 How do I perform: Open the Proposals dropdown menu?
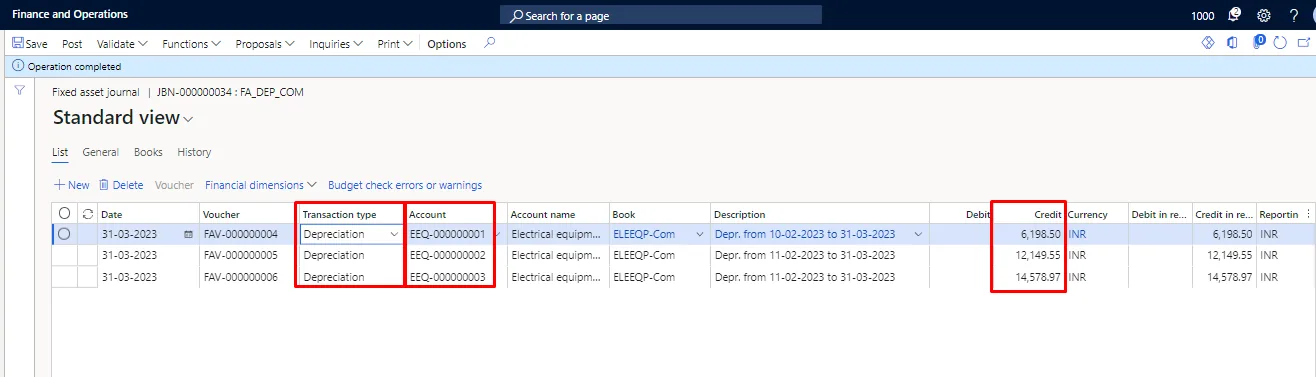coord(265,44)
